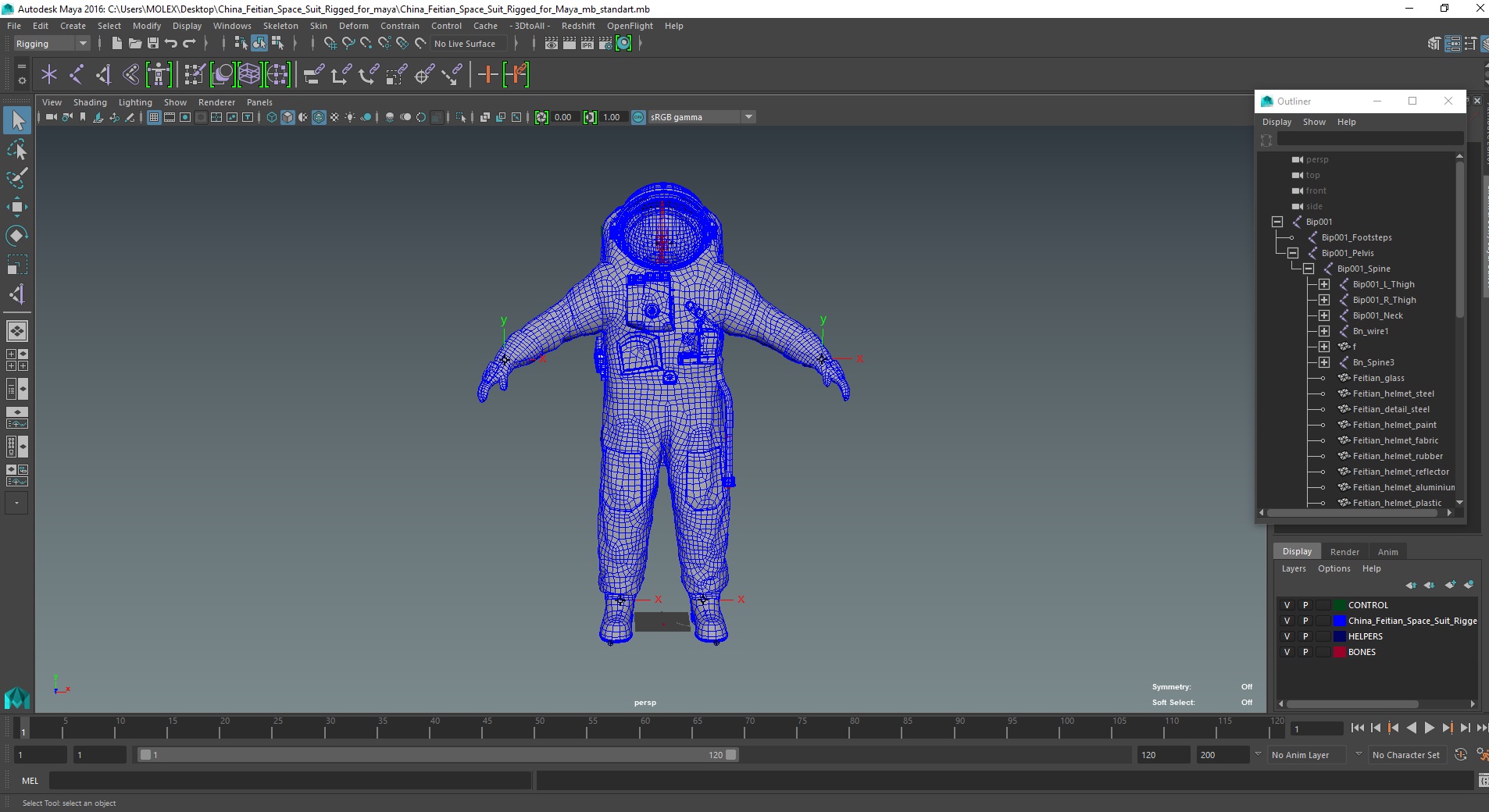This screenshot has height=812, width=1489.
Task: Switch to the Anim layer tab
Action: [1387, 552]
